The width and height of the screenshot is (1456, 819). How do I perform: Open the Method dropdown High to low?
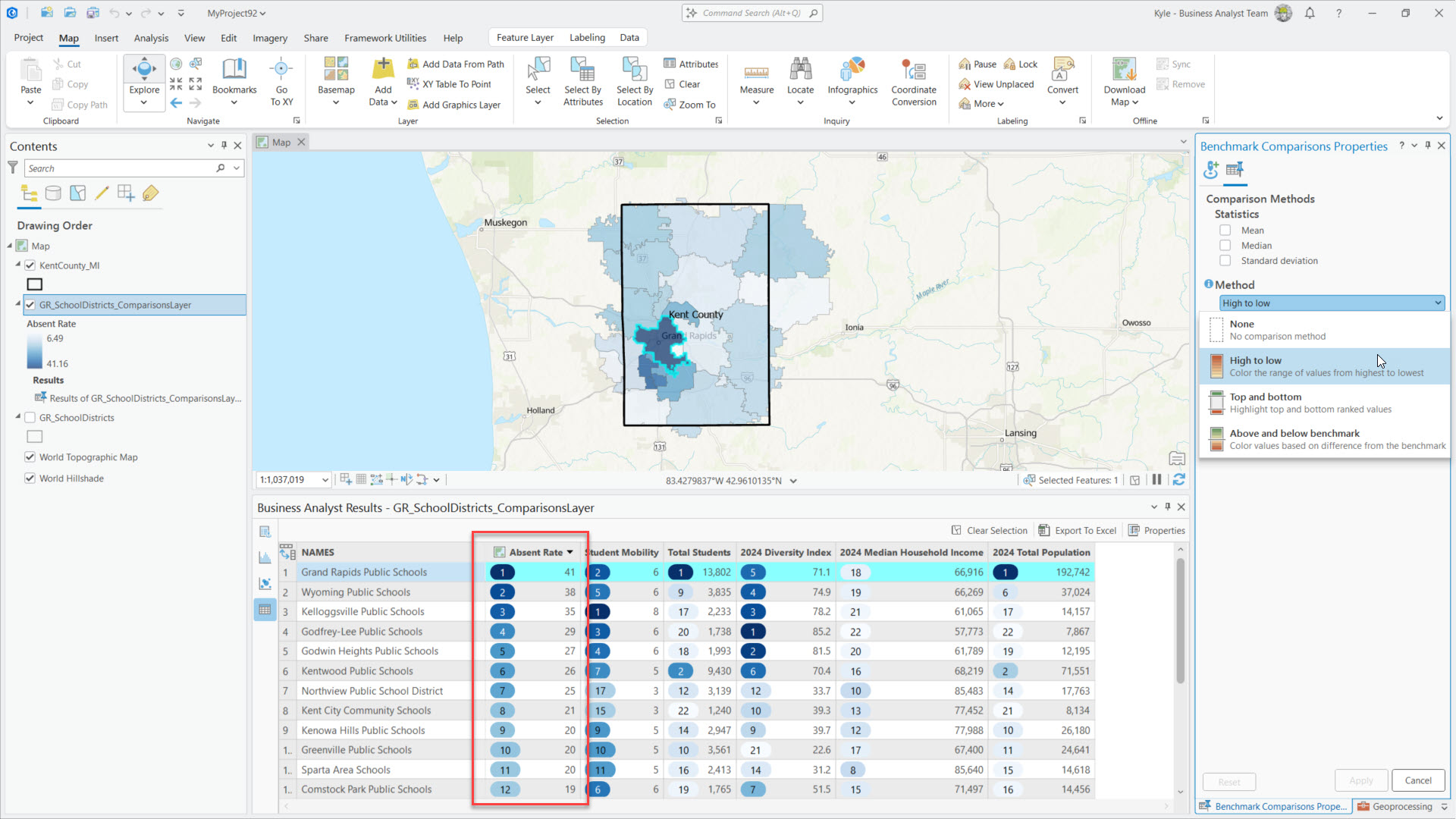pos(1331,303)
